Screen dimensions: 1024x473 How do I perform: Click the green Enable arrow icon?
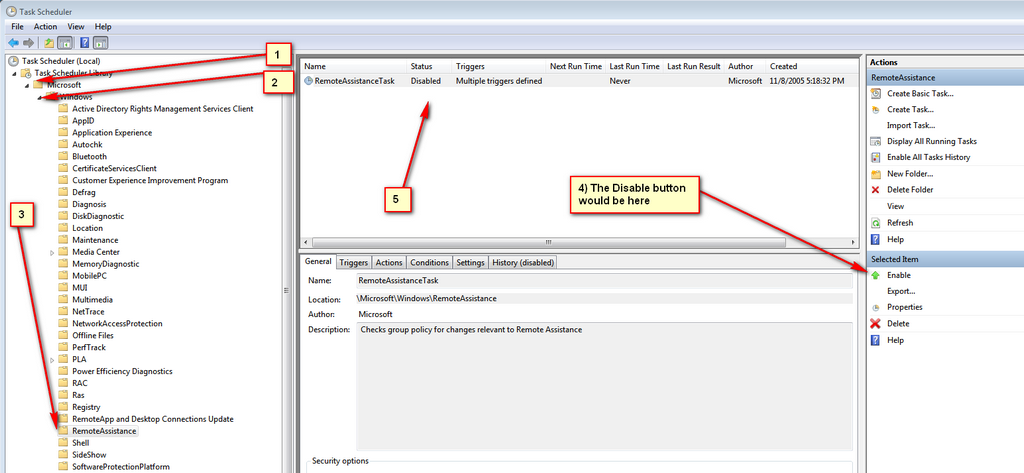point(876,275)
